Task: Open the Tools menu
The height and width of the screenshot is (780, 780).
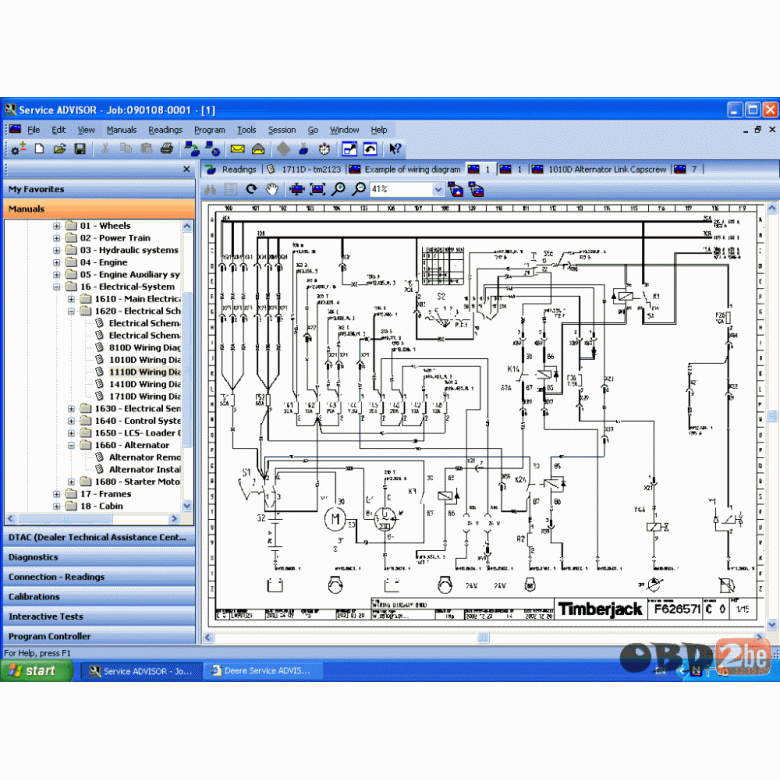Action: 246,130
